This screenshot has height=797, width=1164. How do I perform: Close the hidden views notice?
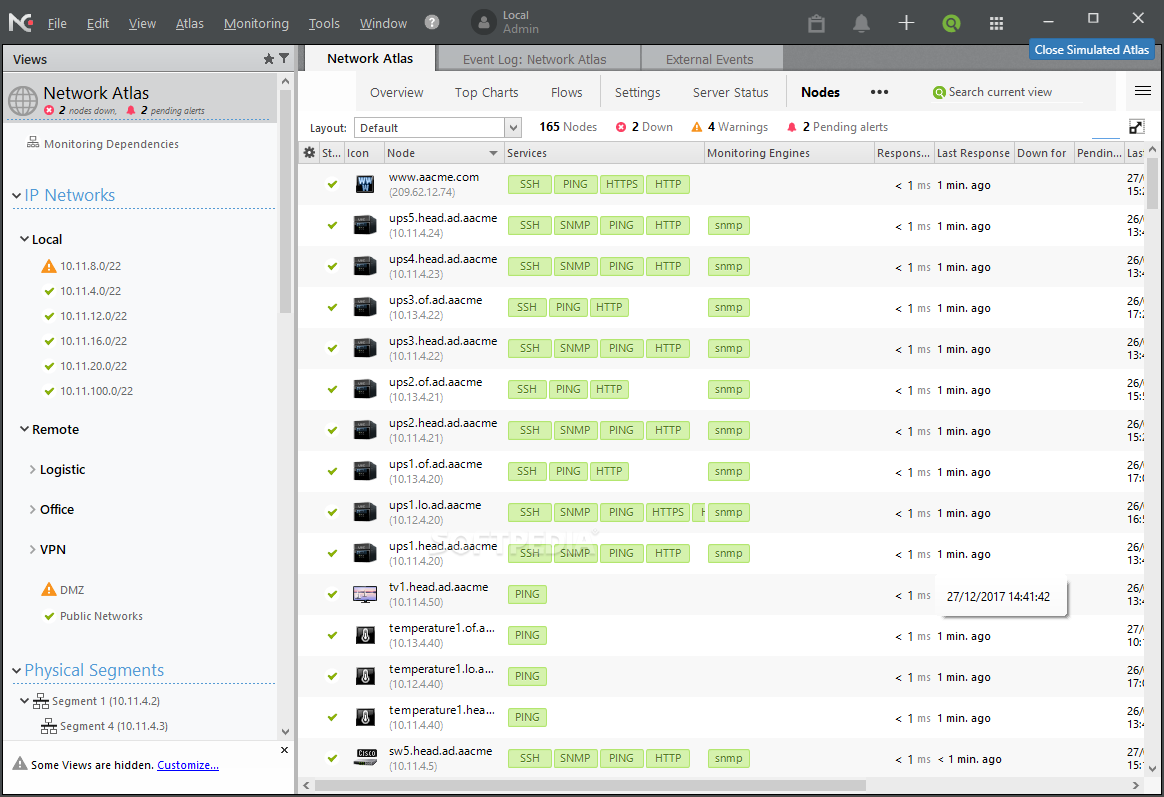(x=284, y=750)
